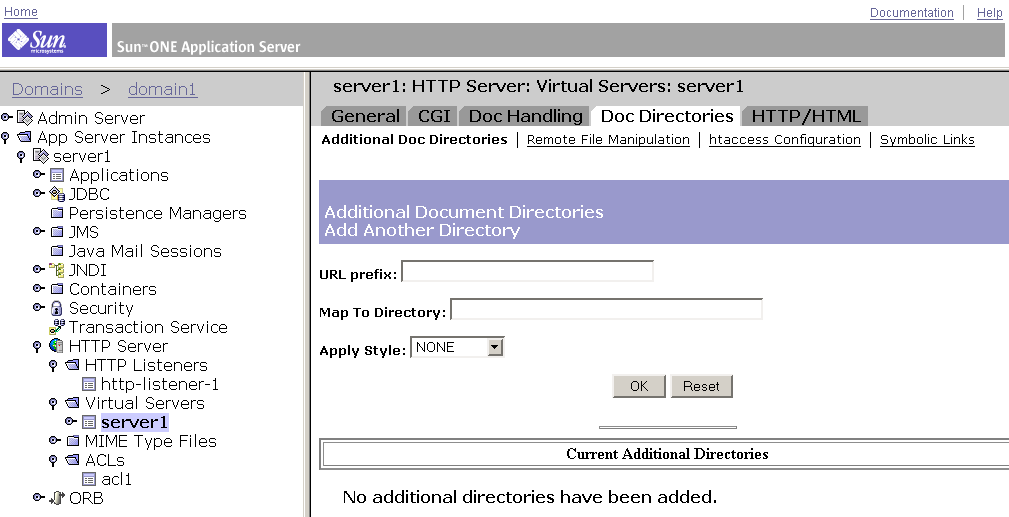Screen dimensions: 1009x517
Task: Select the Doc Directories tab
Action: click(667, 116)
